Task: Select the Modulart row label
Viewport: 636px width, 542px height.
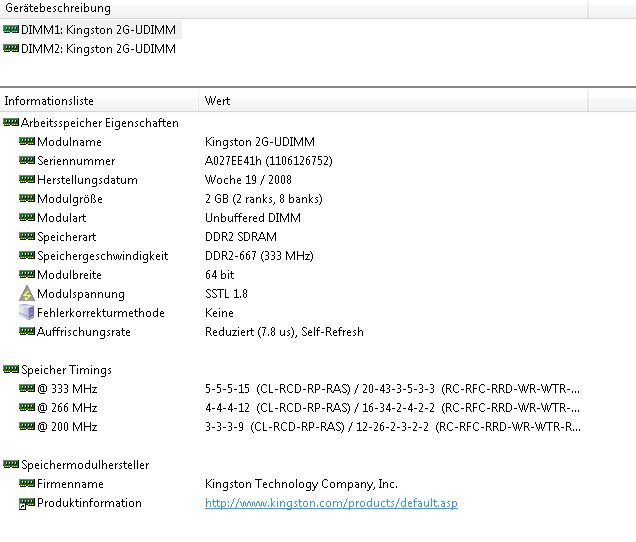Action: pos(62,218)
